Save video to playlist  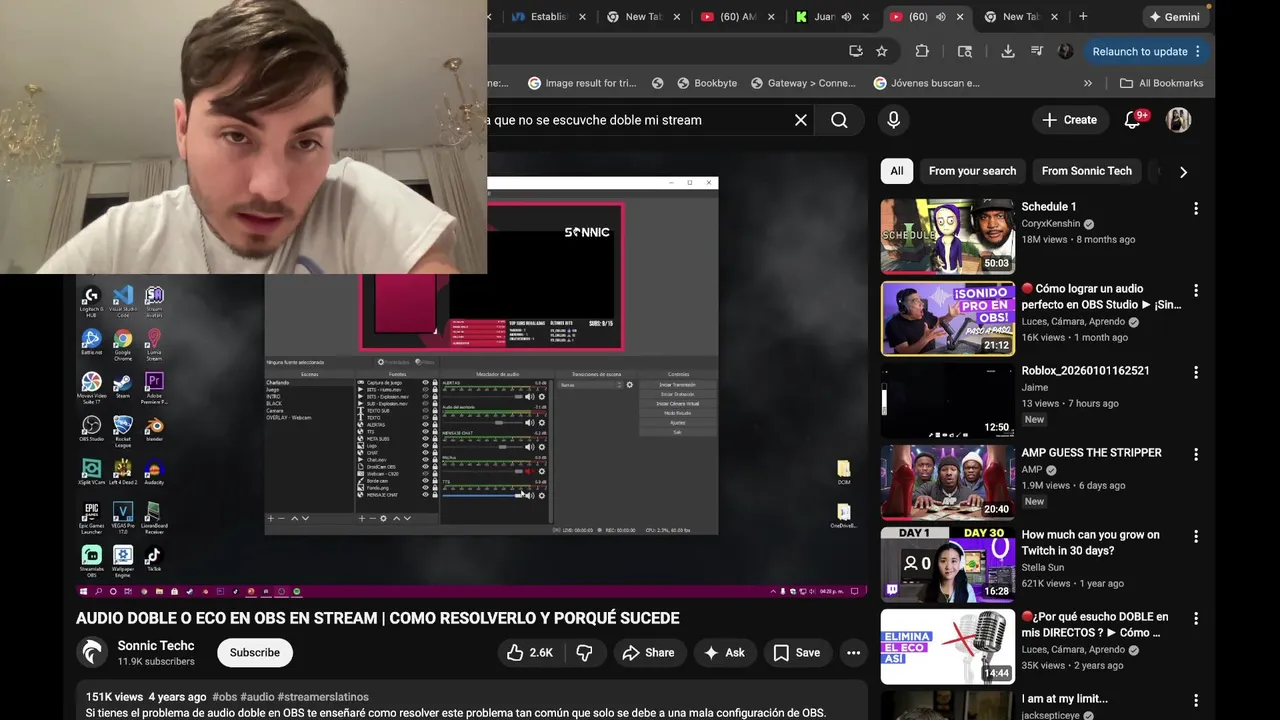[x=797, y=652]
